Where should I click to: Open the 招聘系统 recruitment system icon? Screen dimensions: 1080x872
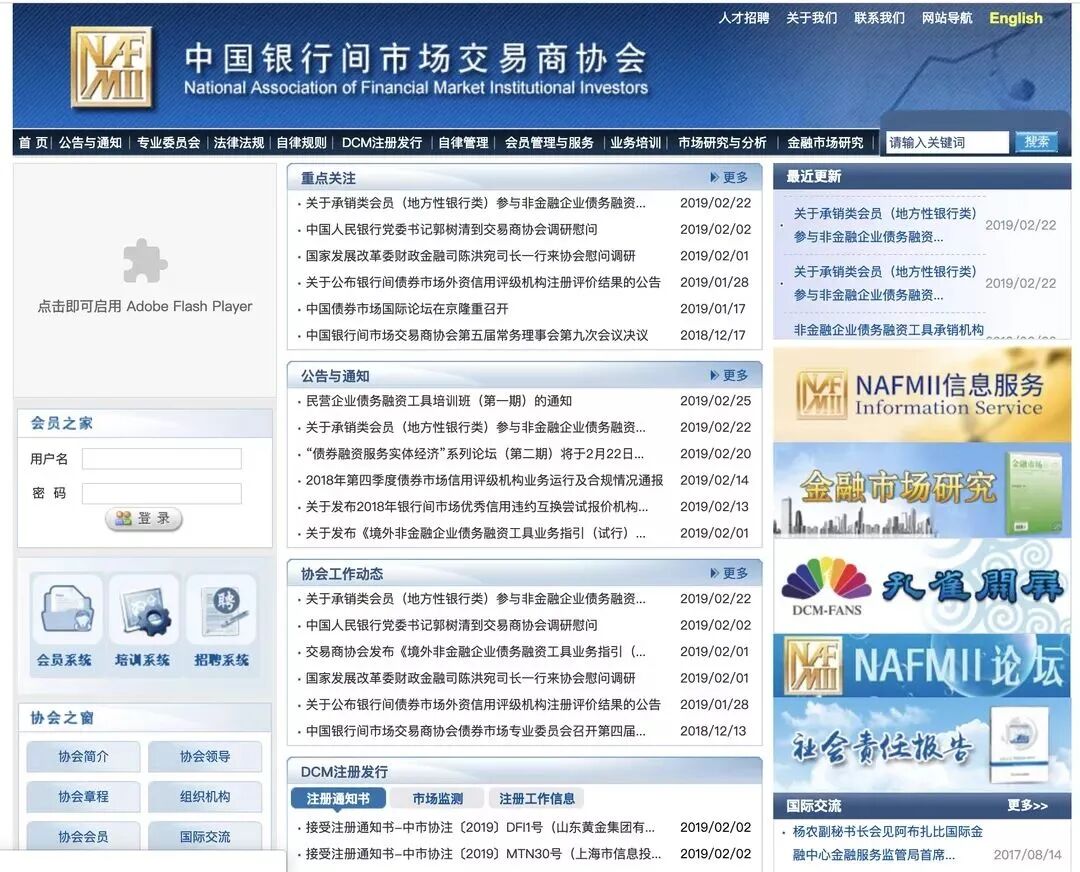click(x=220, y=608)
